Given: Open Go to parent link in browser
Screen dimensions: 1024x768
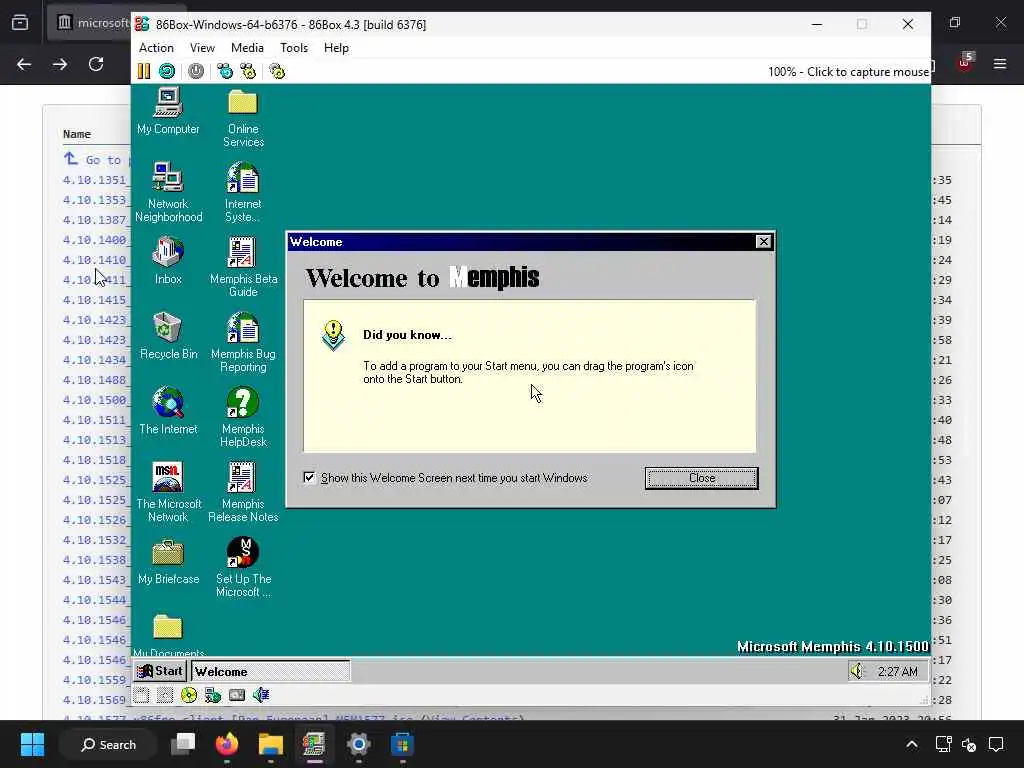Looking at the screenshot, I should pyautogui.click(x=97, y=159).
